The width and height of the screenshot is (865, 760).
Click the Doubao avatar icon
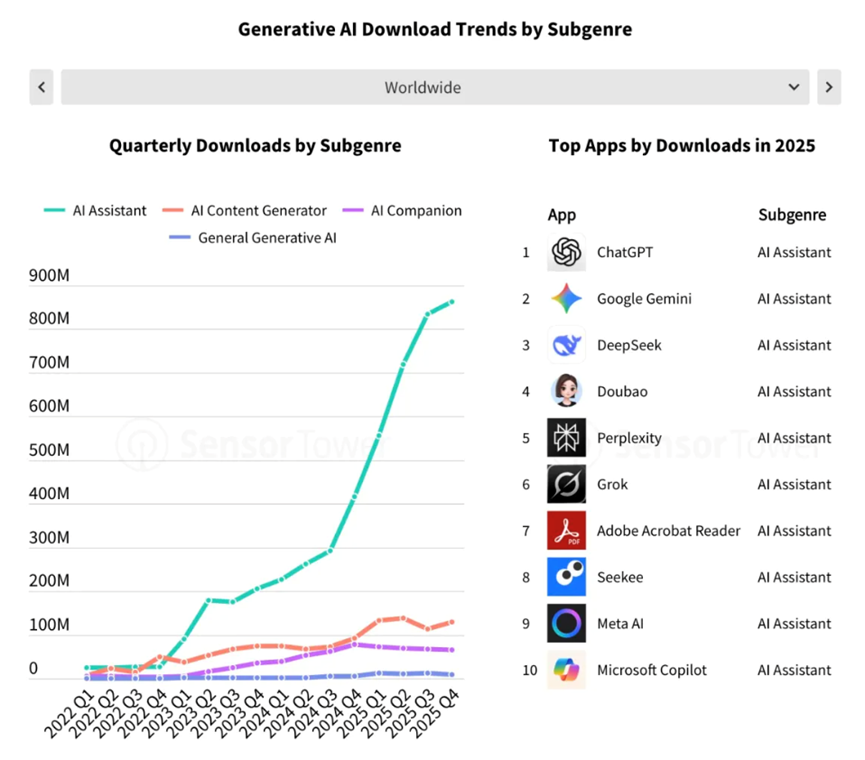point(566,391)
